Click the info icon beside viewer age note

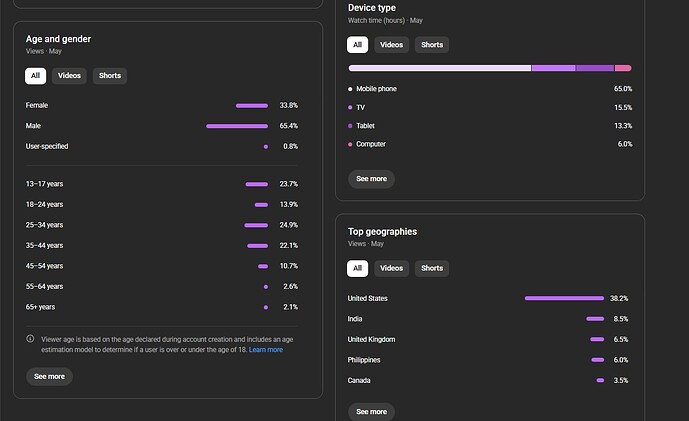point(30,338)
